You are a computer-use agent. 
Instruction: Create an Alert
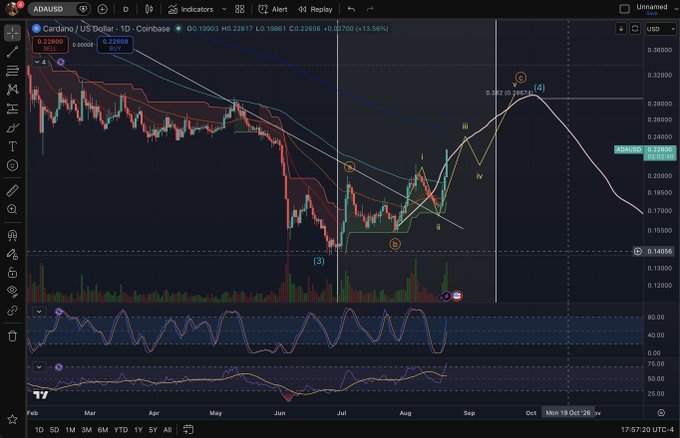click(273, 9)
